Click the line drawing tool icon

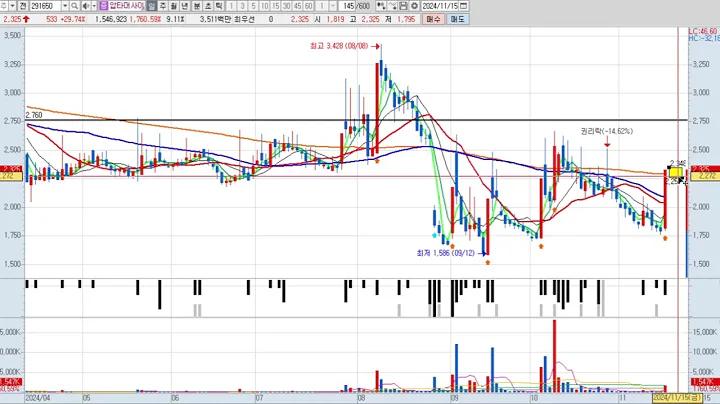392,6
